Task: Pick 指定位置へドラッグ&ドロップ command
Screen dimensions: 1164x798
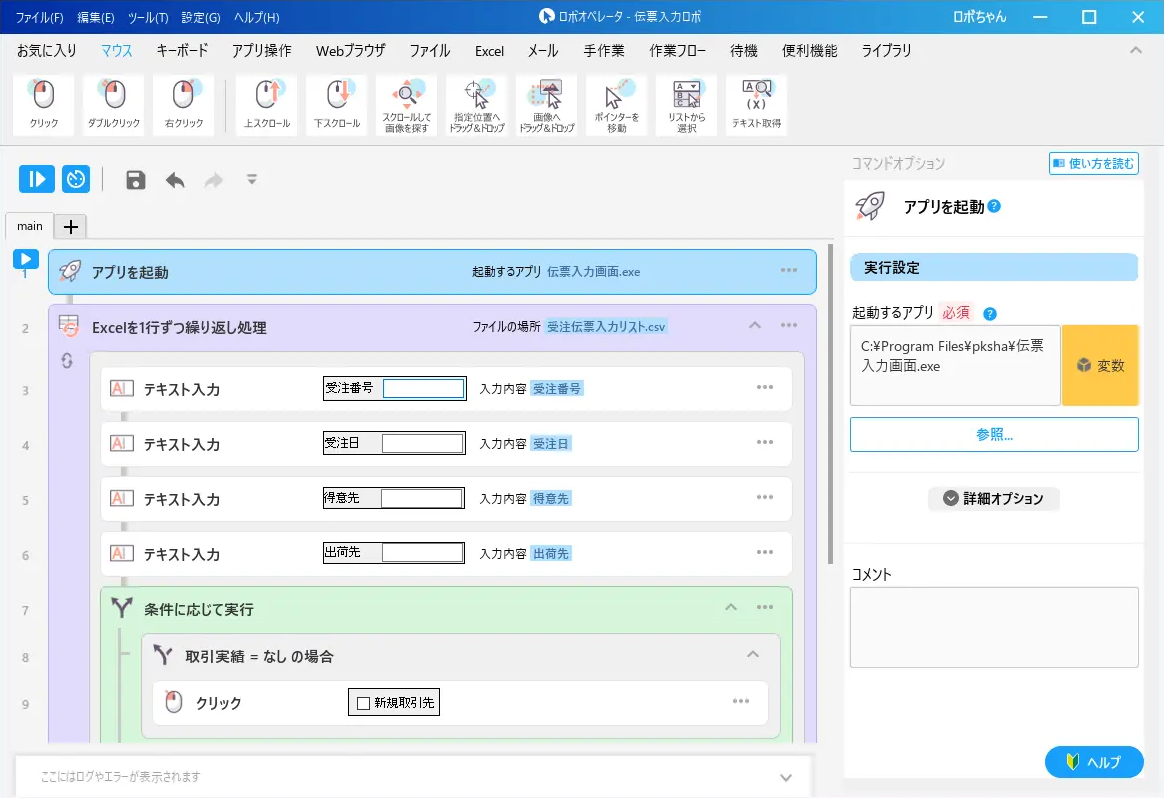Action: [477, 105]
